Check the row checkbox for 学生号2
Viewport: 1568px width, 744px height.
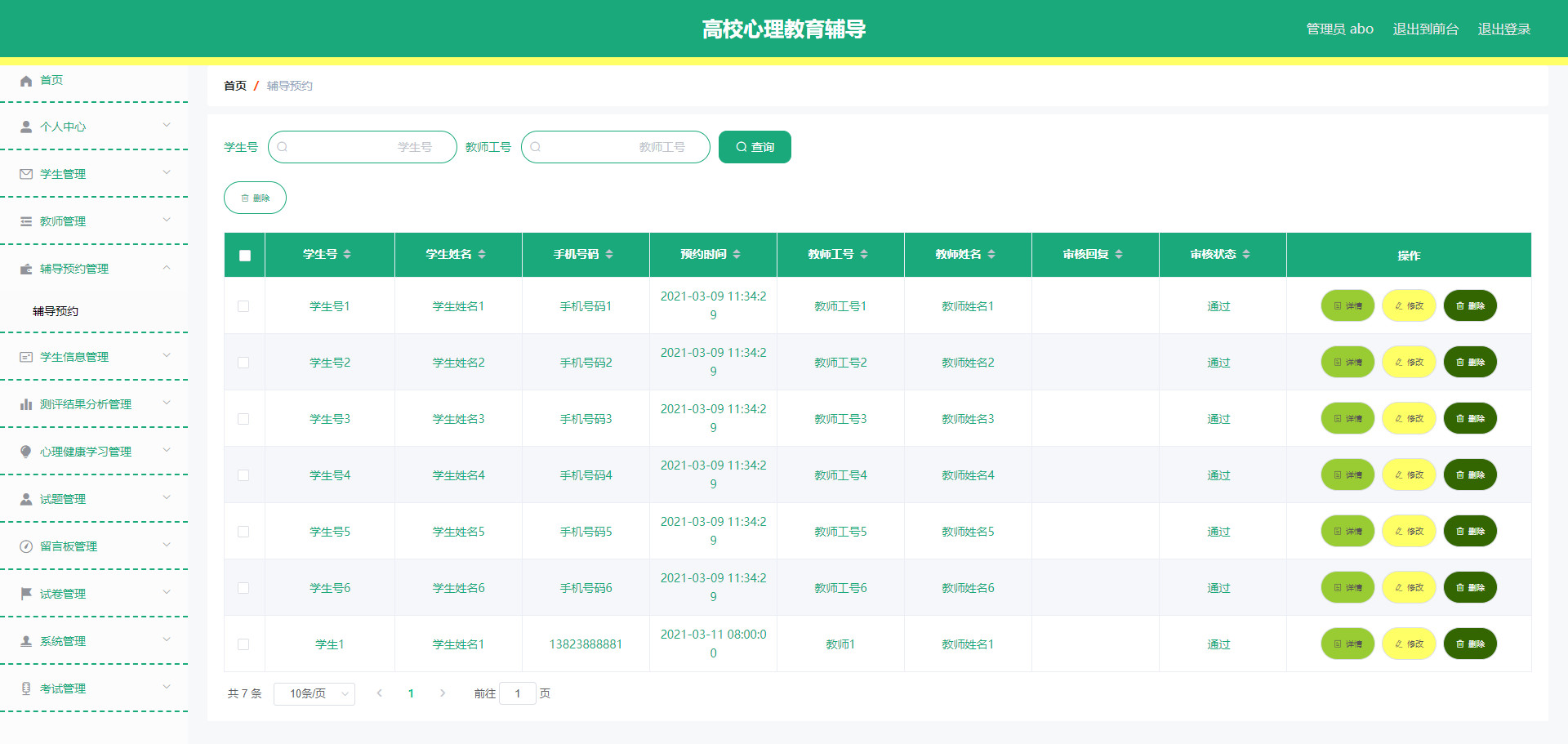[x=243, y=363]
